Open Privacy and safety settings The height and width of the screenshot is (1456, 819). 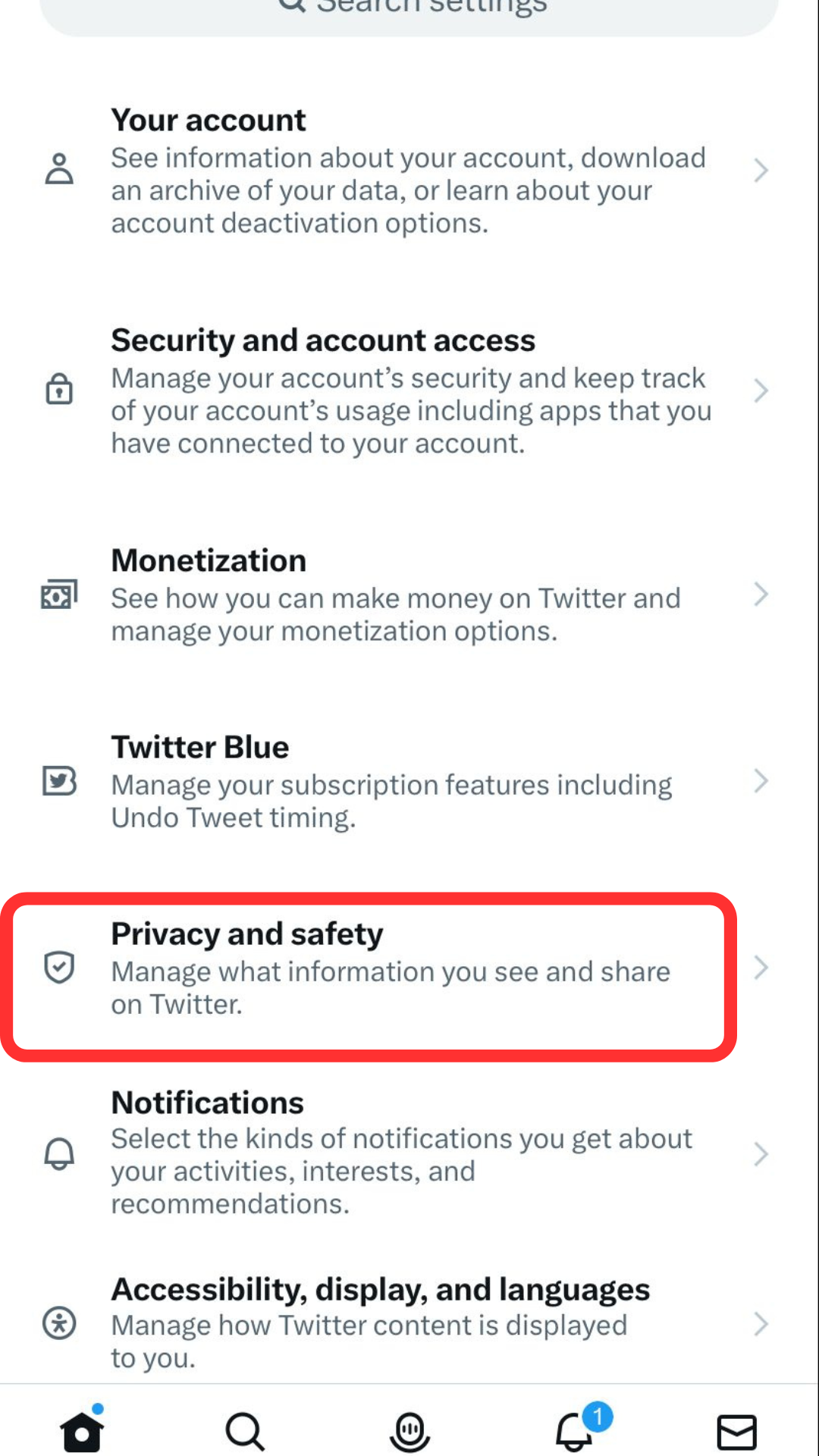409,968
